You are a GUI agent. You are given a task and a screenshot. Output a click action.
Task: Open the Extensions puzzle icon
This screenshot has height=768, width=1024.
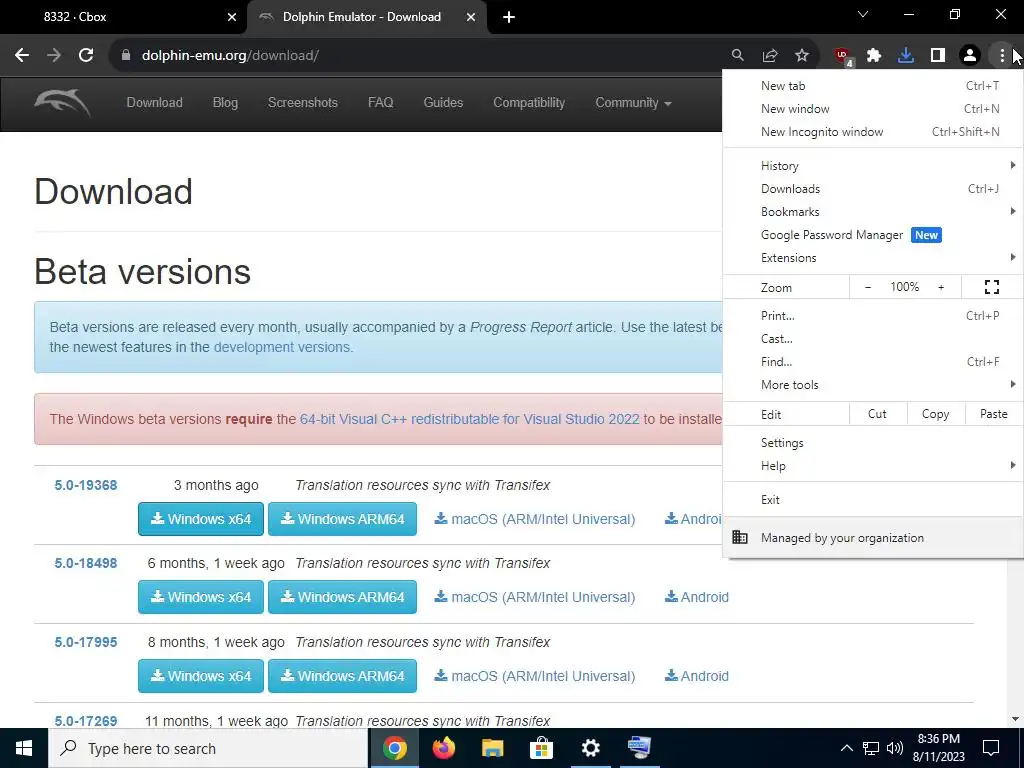[x=874, y=56]
